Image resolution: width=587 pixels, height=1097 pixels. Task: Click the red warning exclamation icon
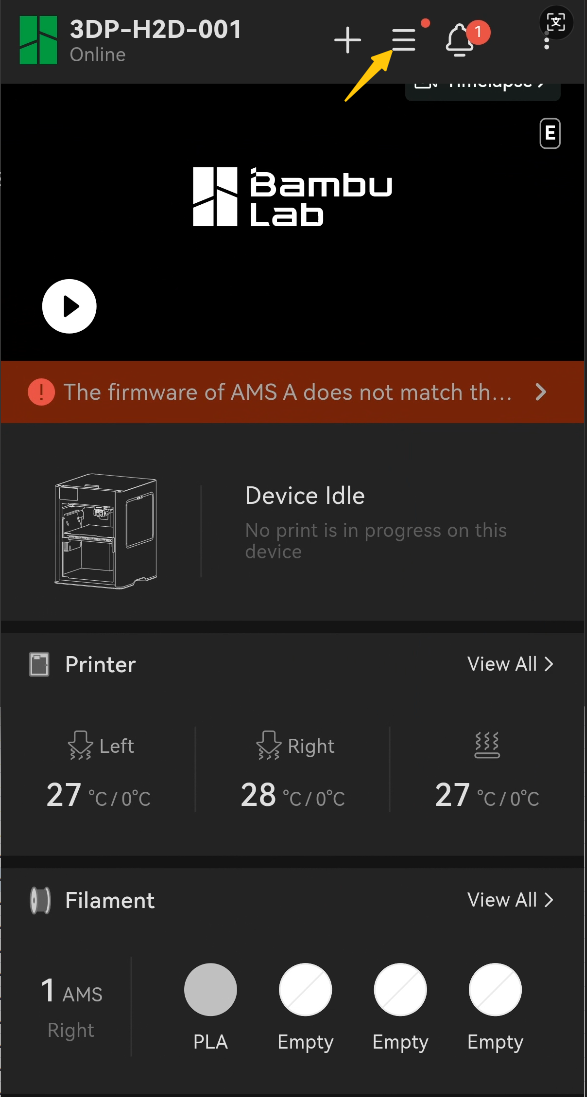41,392
